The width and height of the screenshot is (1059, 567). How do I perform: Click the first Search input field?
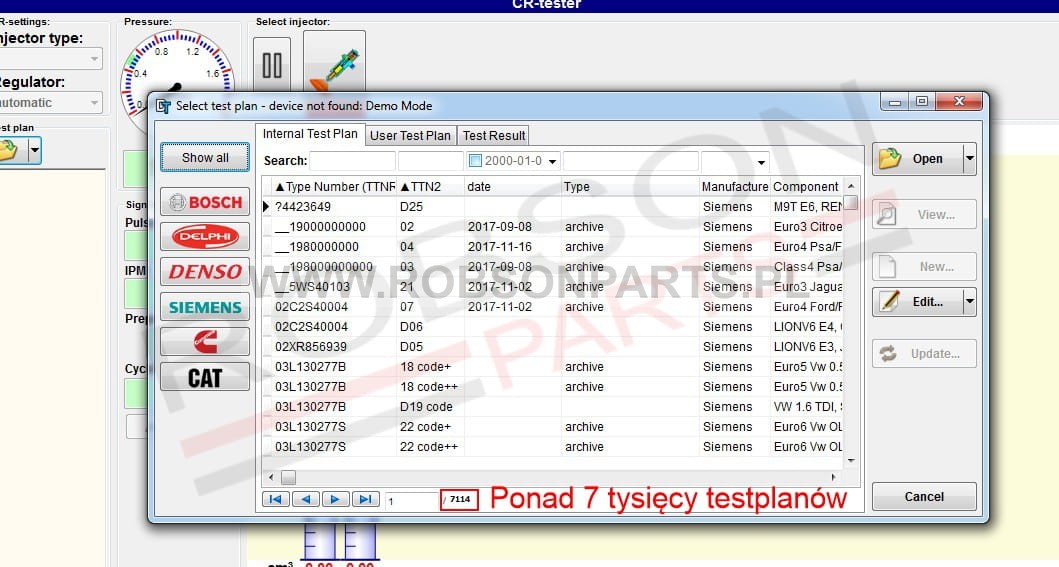pyautogui.click(x=352, y=161)
